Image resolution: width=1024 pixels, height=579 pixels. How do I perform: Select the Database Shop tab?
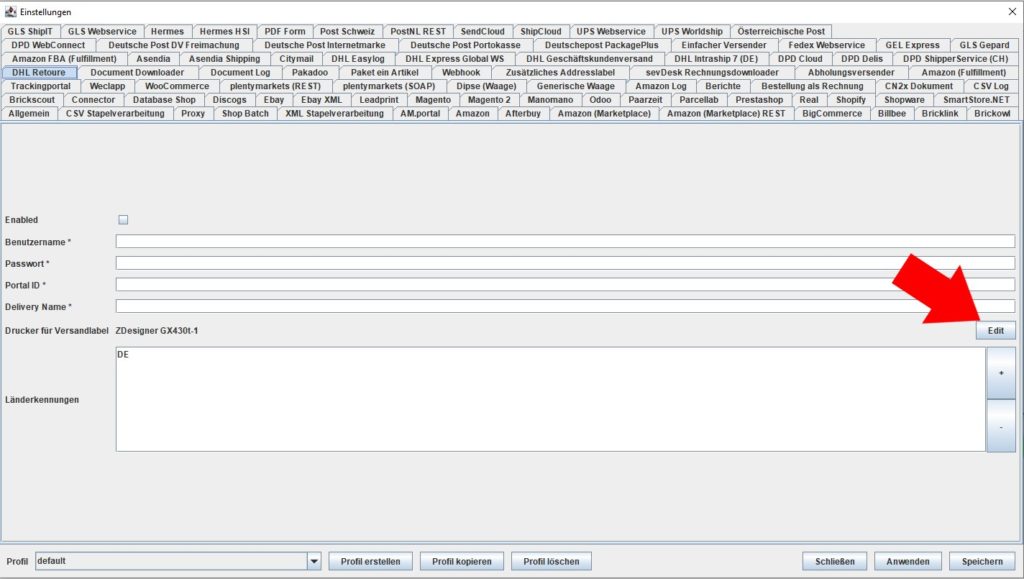(x=164, y=100)
